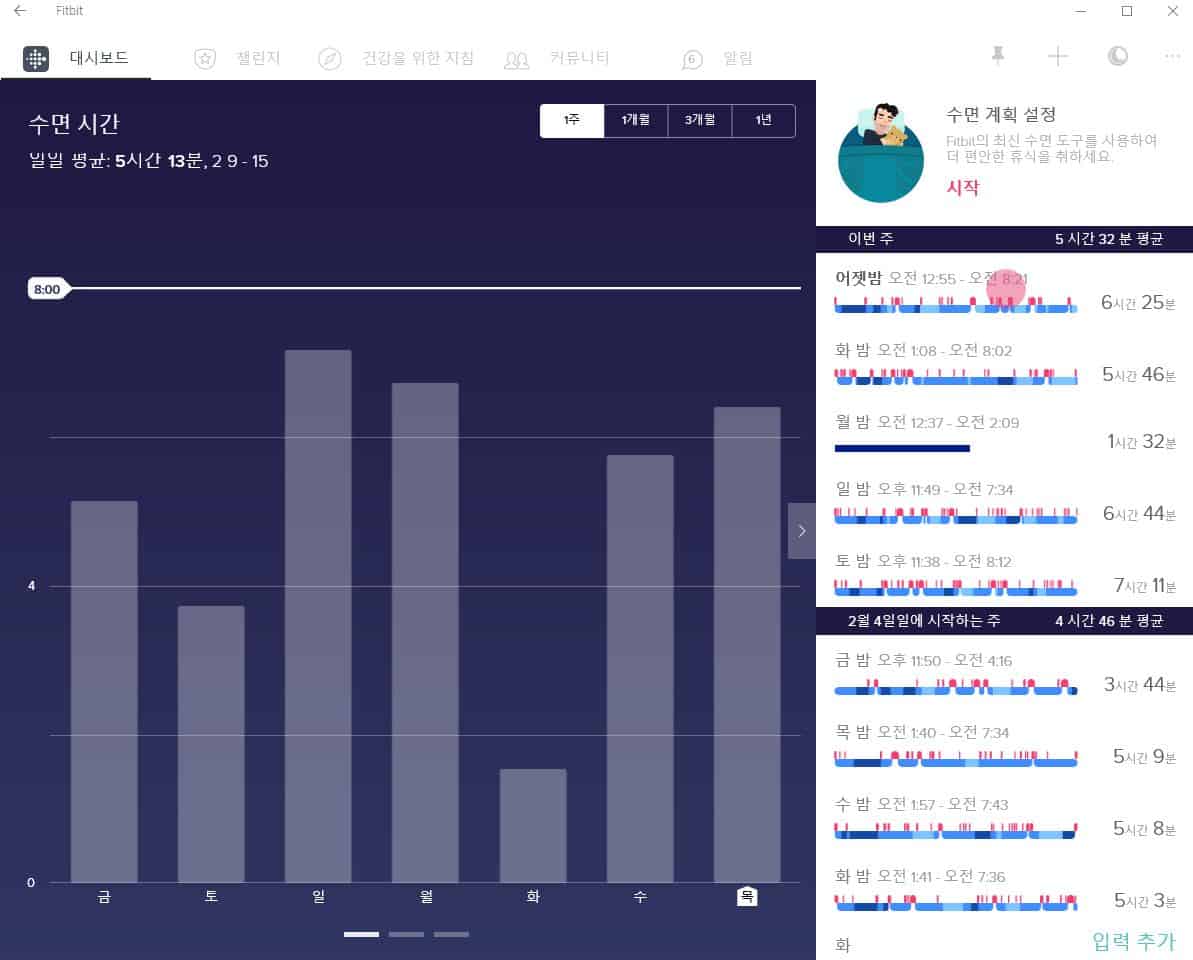The width and height of the screenshot is (1193, 960).
Task: Click the 8:00 sleep goal marker
Action: pos(47,289)
